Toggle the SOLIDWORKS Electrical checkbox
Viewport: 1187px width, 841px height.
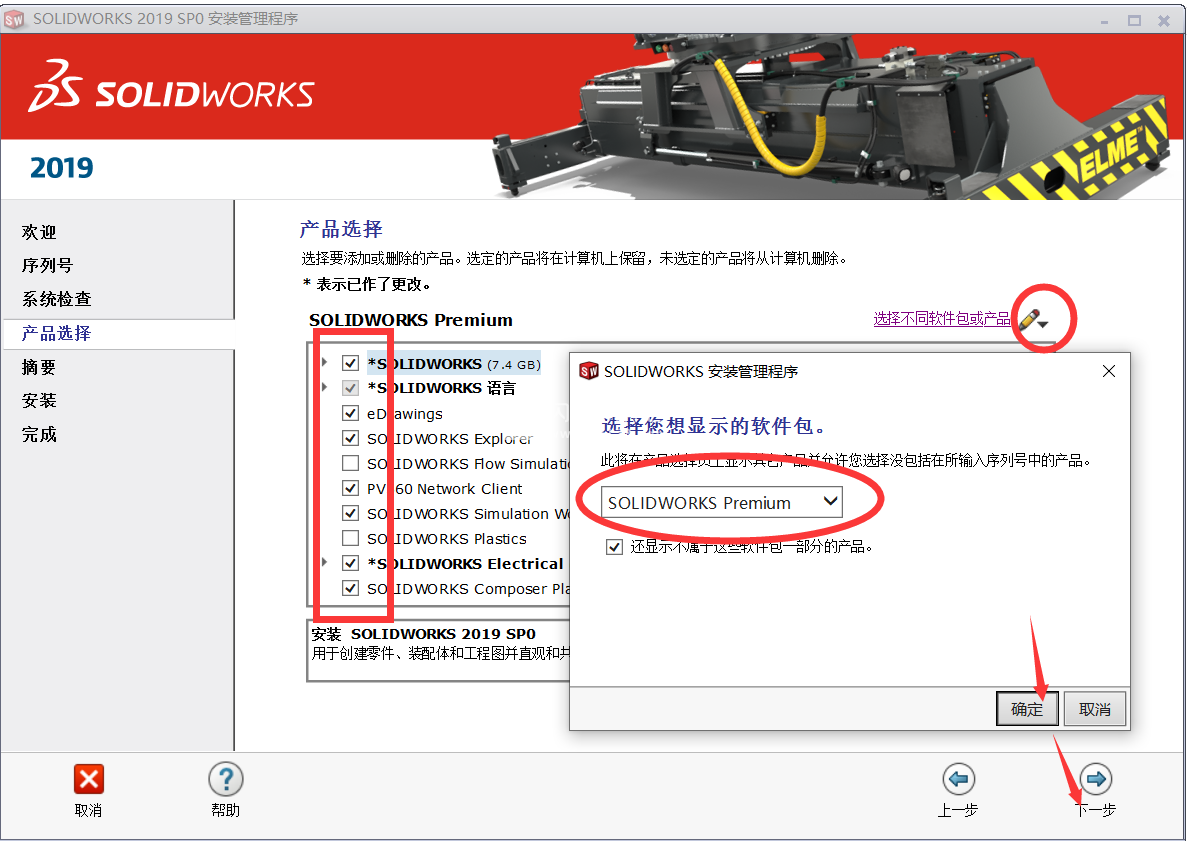pyautogui.click(x=350, y=563)
